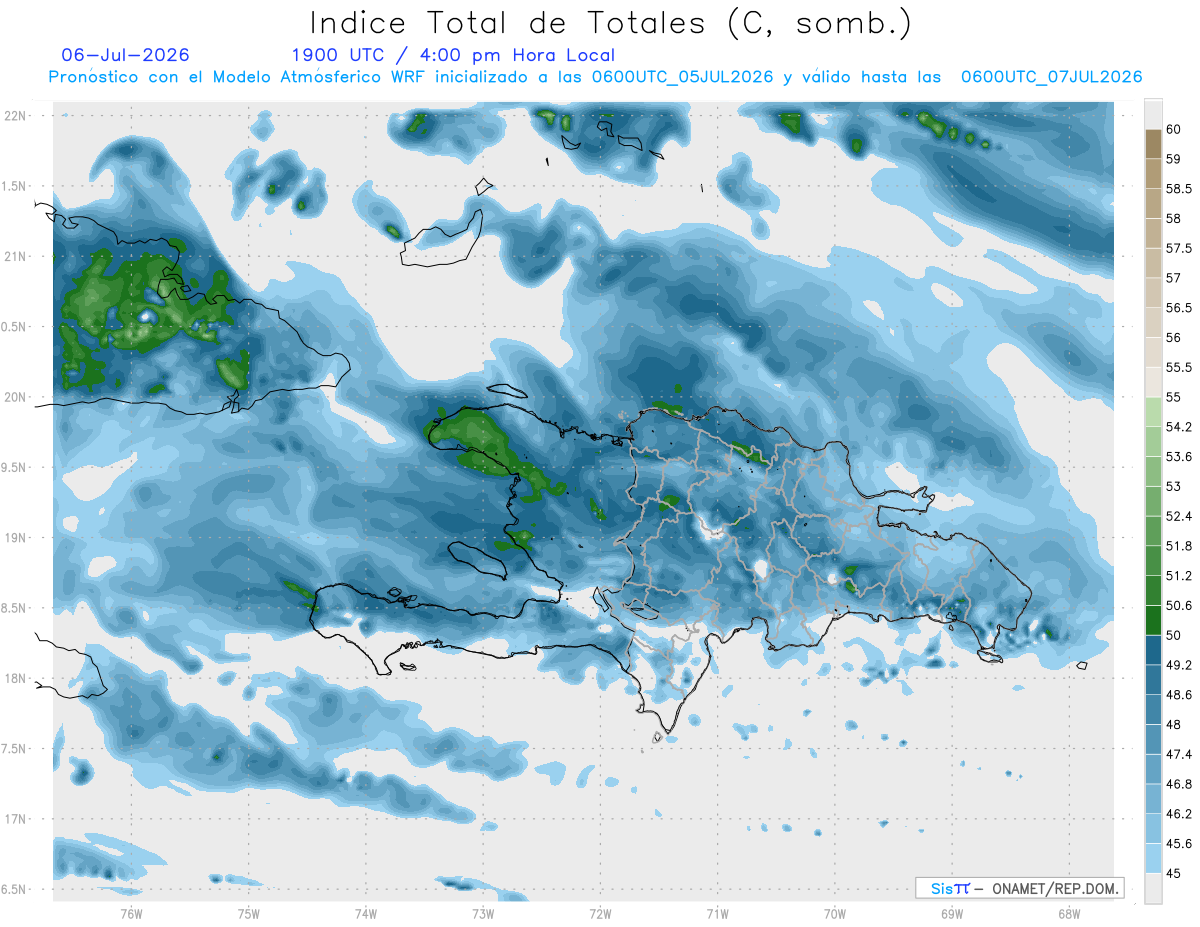Click the '58.5' value on the color scale
Image resolution: width=1200 pixels, height=927 pixels.
tap(1179, 188)
